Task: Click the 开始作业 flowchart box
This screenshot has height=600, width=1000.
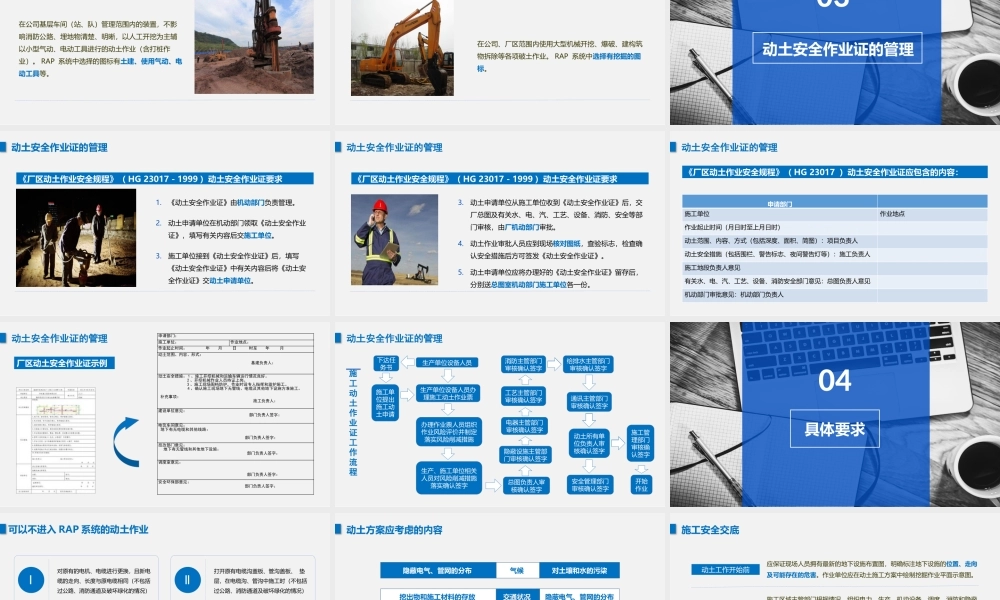Action: (x=641, y=484)
